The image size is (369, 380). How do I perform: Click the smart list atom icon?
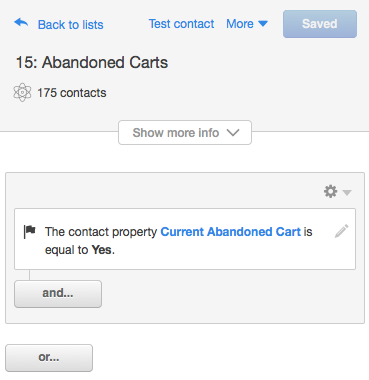pos(22,92)
